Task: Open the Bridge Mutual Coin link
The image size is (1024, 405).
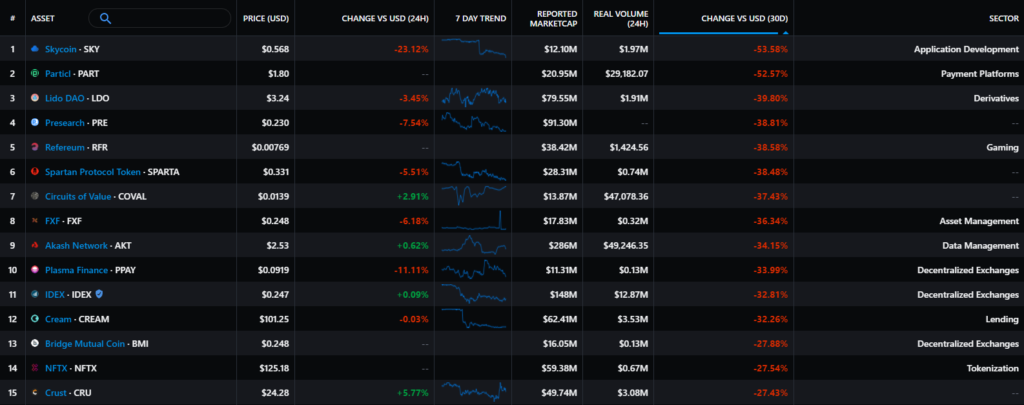Action: [86, 343]
